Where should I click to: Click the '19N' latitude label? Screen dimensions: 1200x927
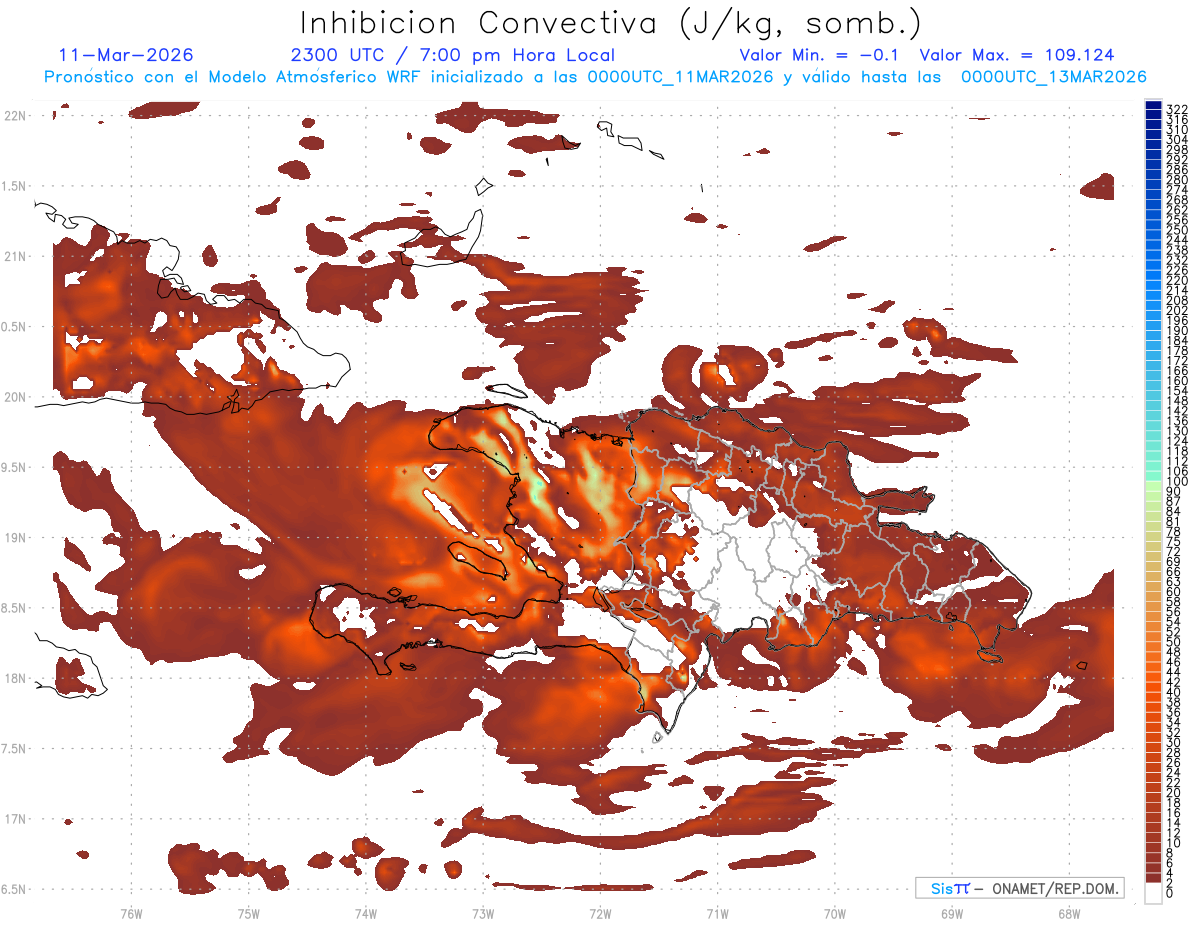[16, 538]
